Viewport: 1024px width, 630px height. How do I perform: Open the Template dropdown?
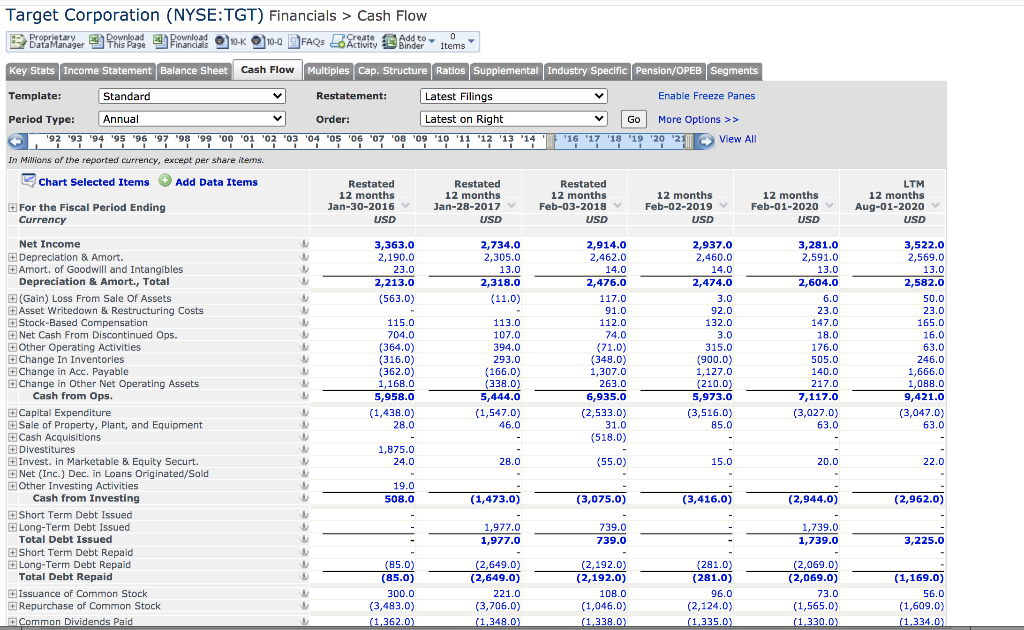coord(192,96)
